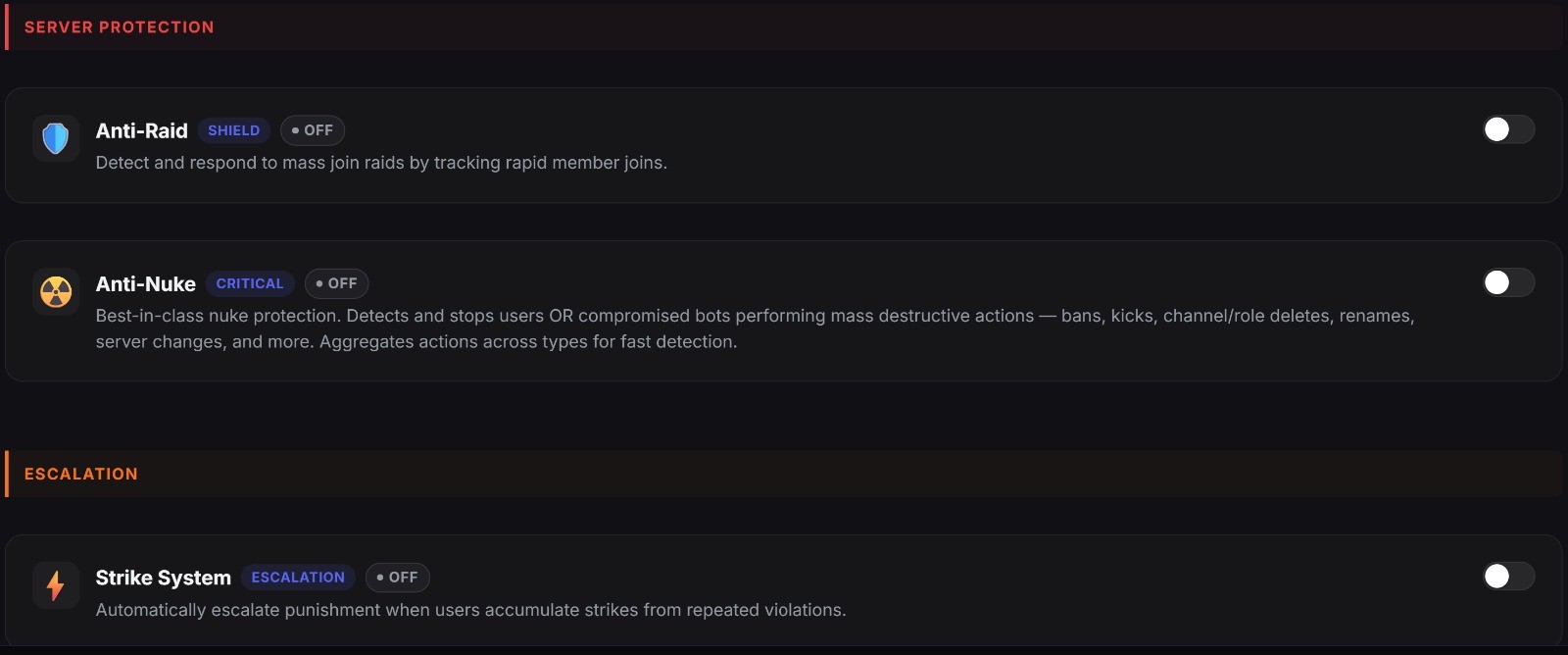Switch on the Strike System toggle
This screenshot has height=655, width=1568.
click(x=1508, y=577)
